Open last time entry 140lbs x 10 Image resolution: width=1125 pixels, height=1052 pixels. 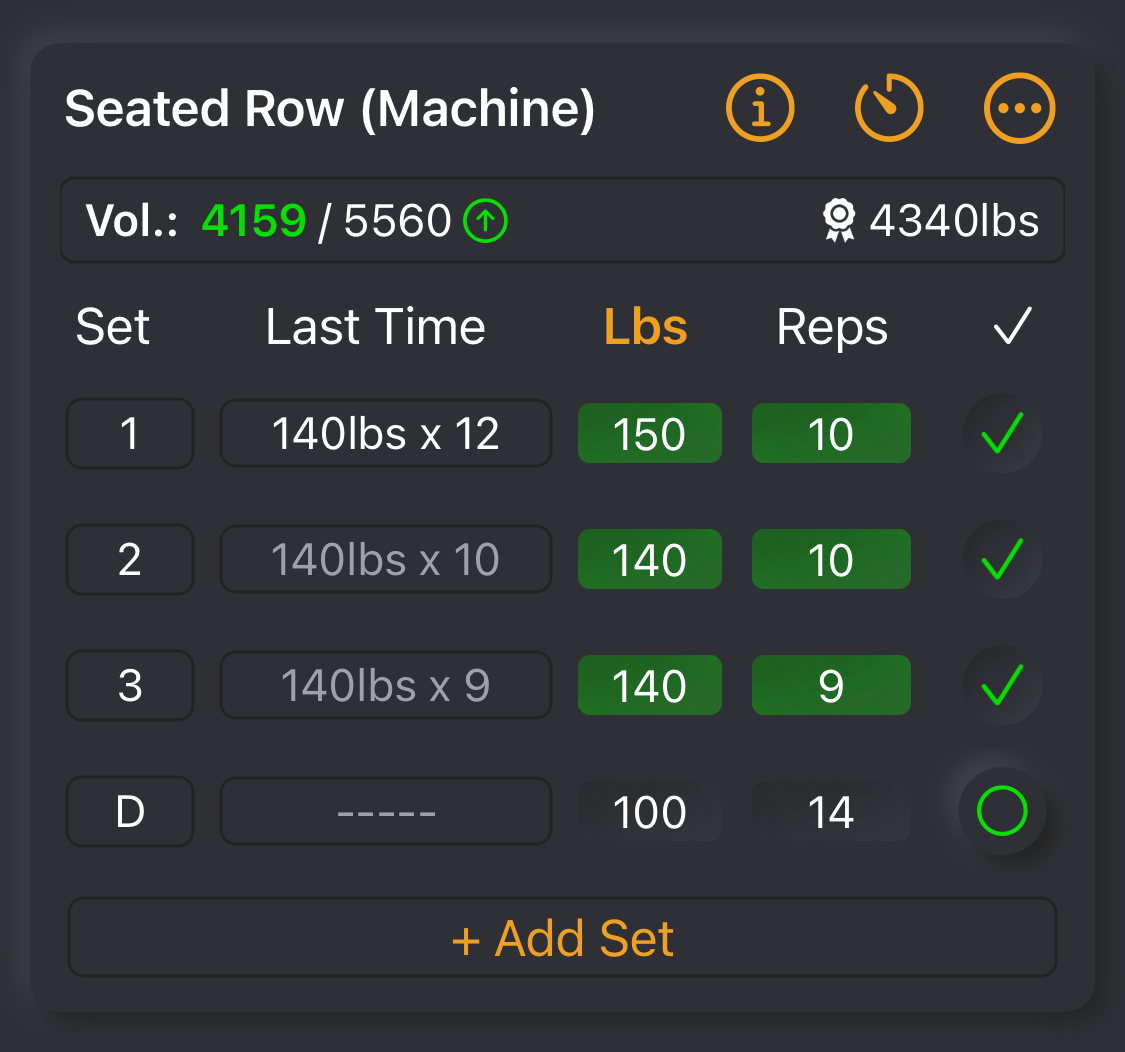point(385,559)
